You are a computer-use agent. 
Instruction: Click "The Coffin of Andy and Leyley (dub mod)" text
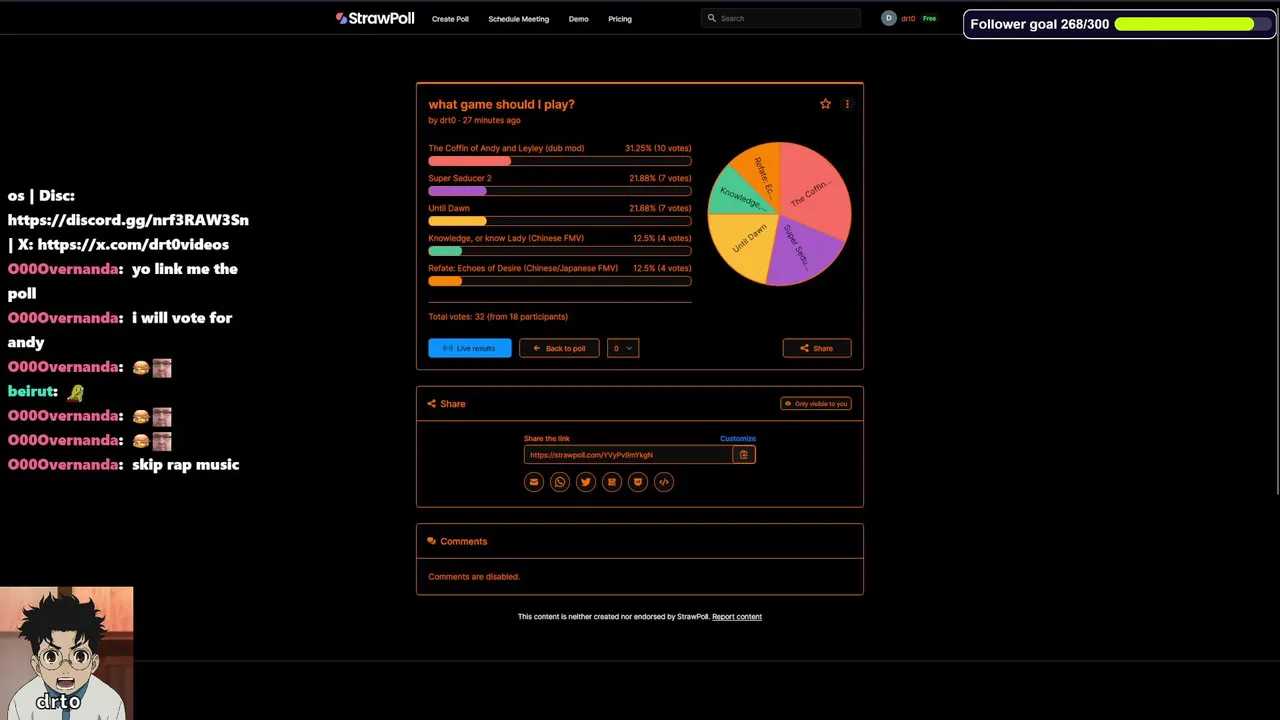pyautogui.click(x=506, y=148)
